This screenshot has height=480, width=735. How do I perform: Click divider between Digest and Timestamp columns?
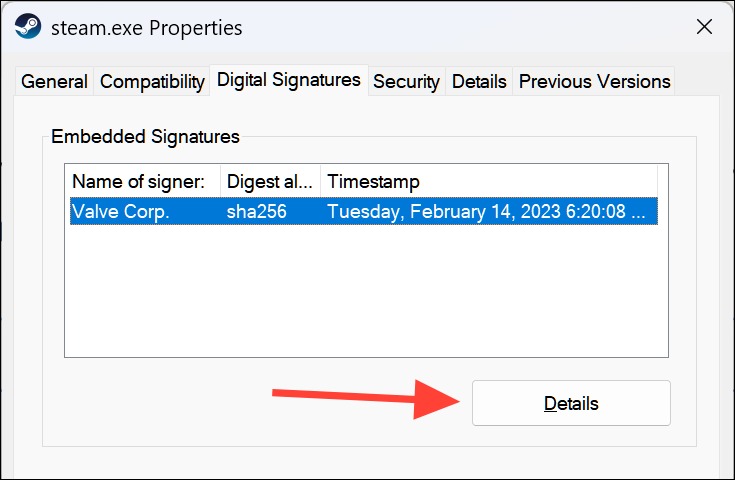click(321, 181)
